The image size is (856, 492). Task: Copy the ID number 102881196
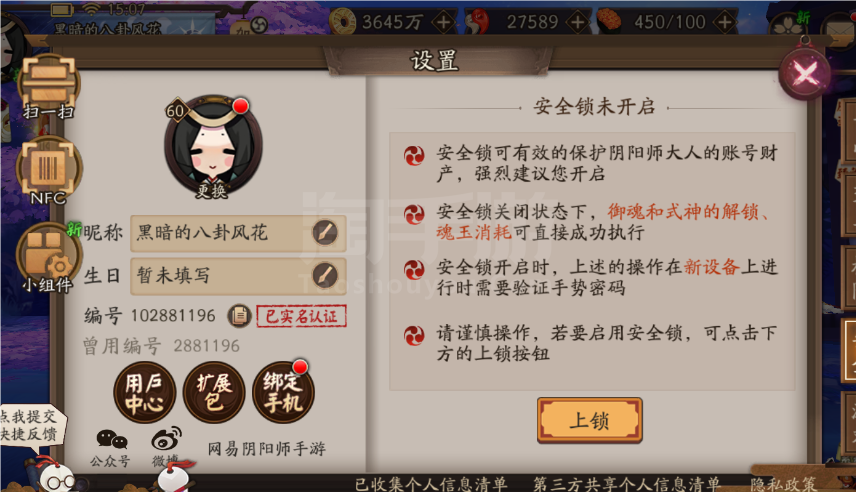[239, 316]
